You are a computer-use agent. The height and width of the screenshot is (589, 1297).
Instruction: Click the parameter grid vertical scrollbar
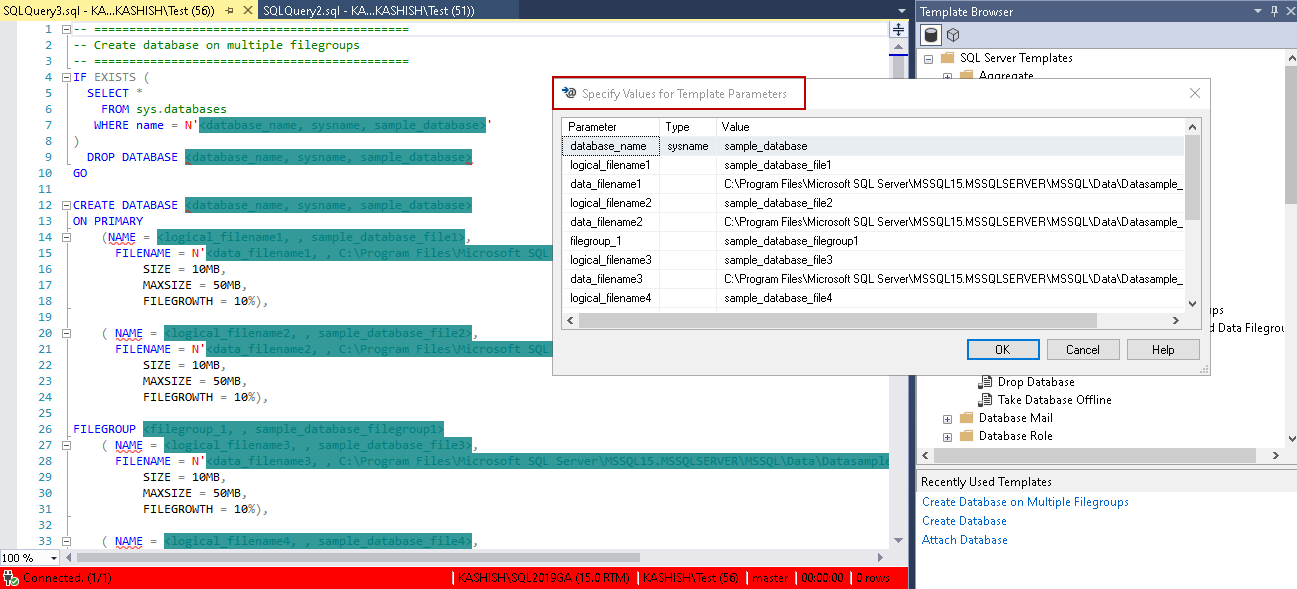(x=1192, y=176)
